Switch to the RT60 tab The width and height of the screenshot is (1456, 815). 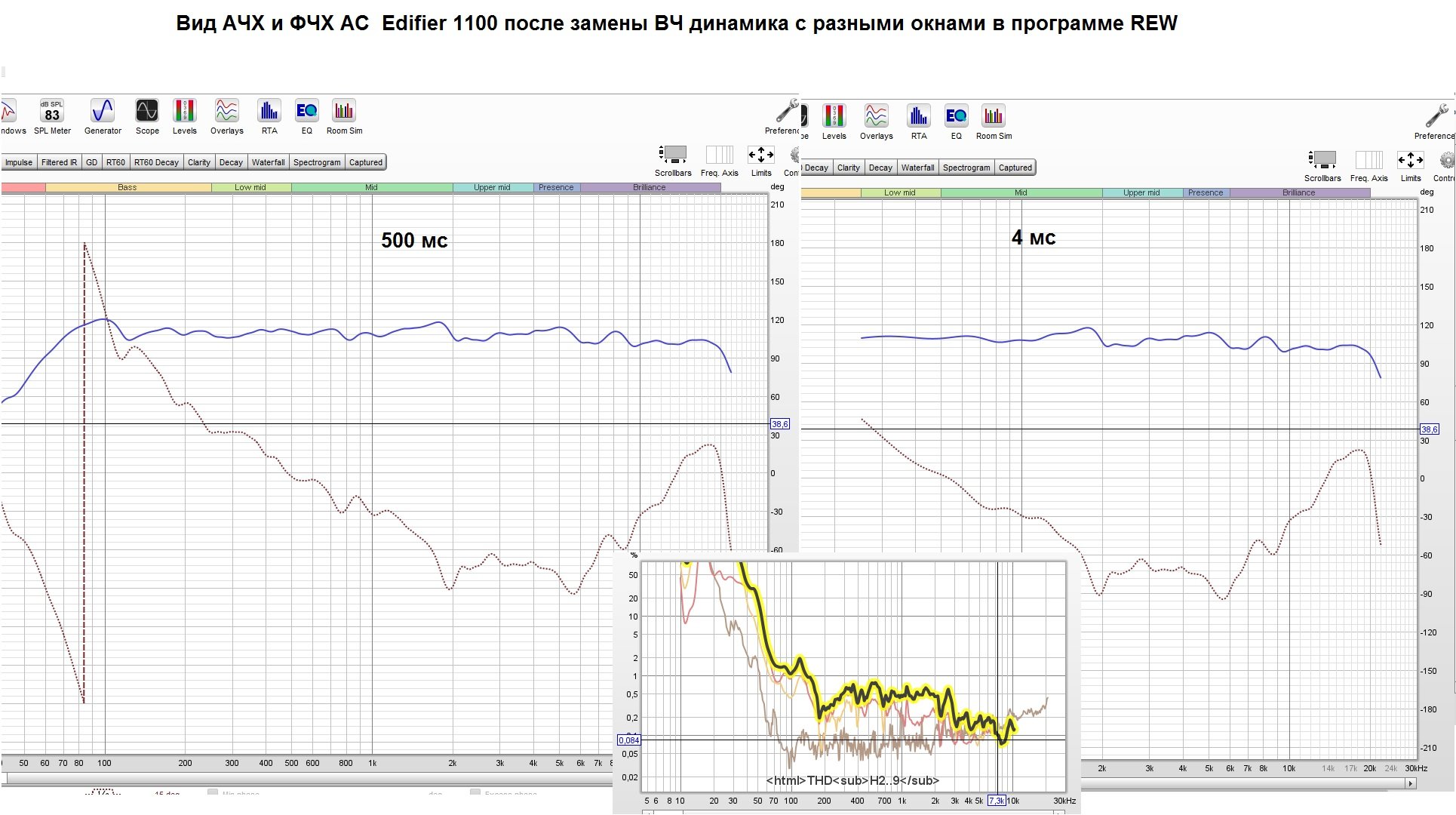coord(115,162)
